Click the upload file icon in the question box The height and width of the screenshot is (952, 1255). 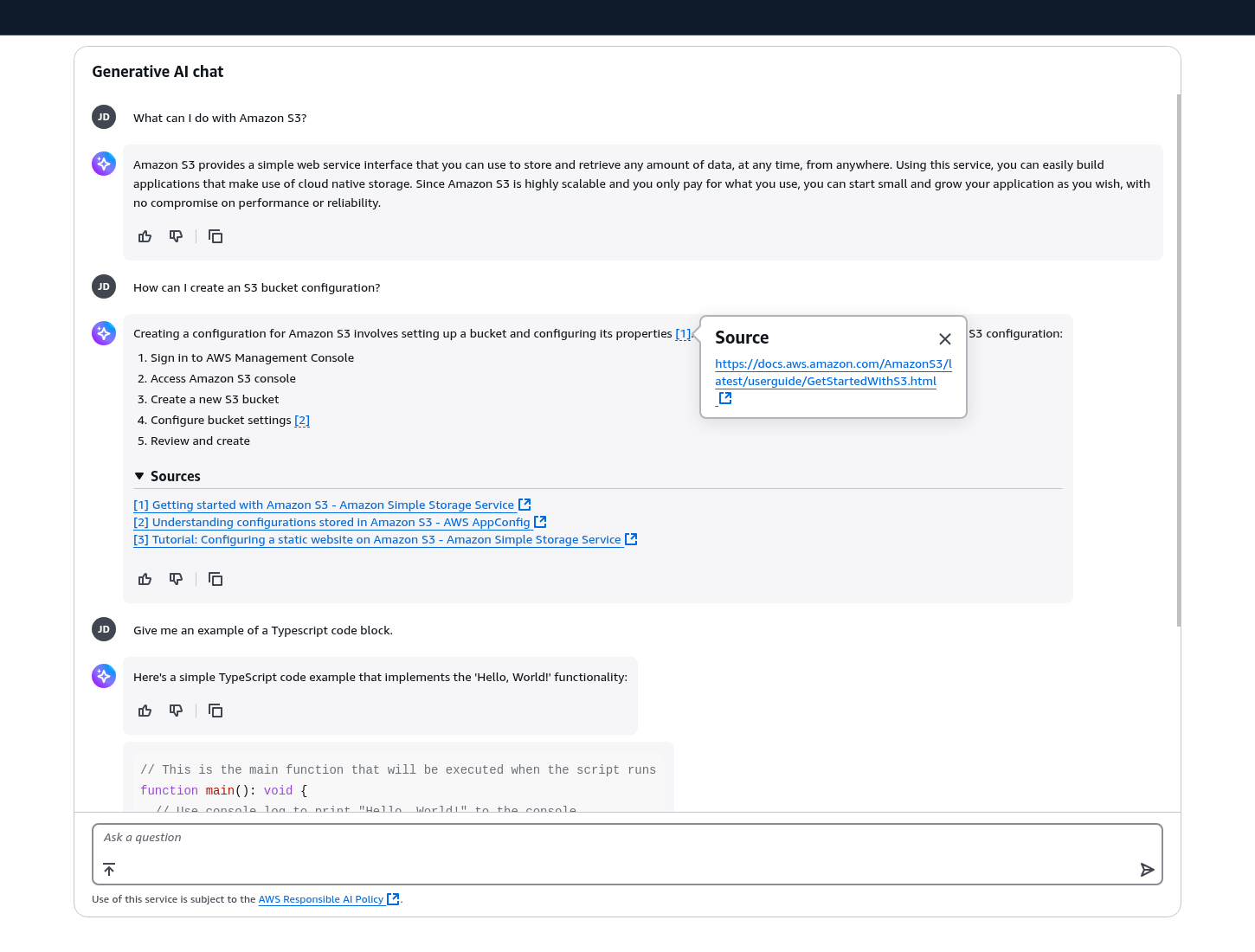(x=108, y=869)
